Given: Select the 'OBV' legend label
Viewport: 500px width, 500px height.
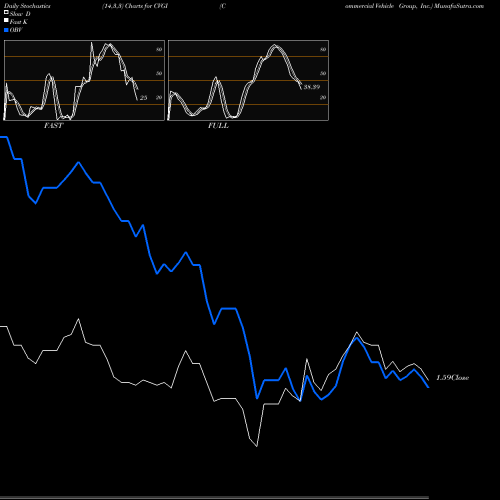Looking at the screenshot, I should (x=16, y=30).
